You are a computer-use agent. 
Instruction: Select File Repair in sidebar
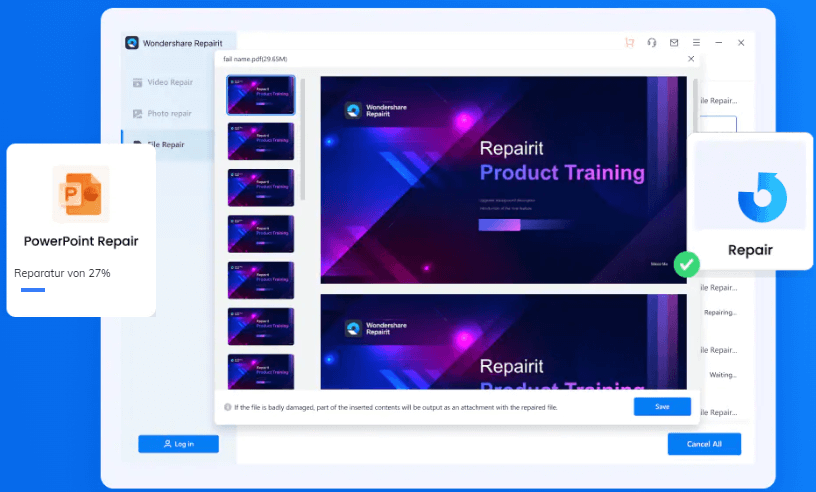click(168, 145)
